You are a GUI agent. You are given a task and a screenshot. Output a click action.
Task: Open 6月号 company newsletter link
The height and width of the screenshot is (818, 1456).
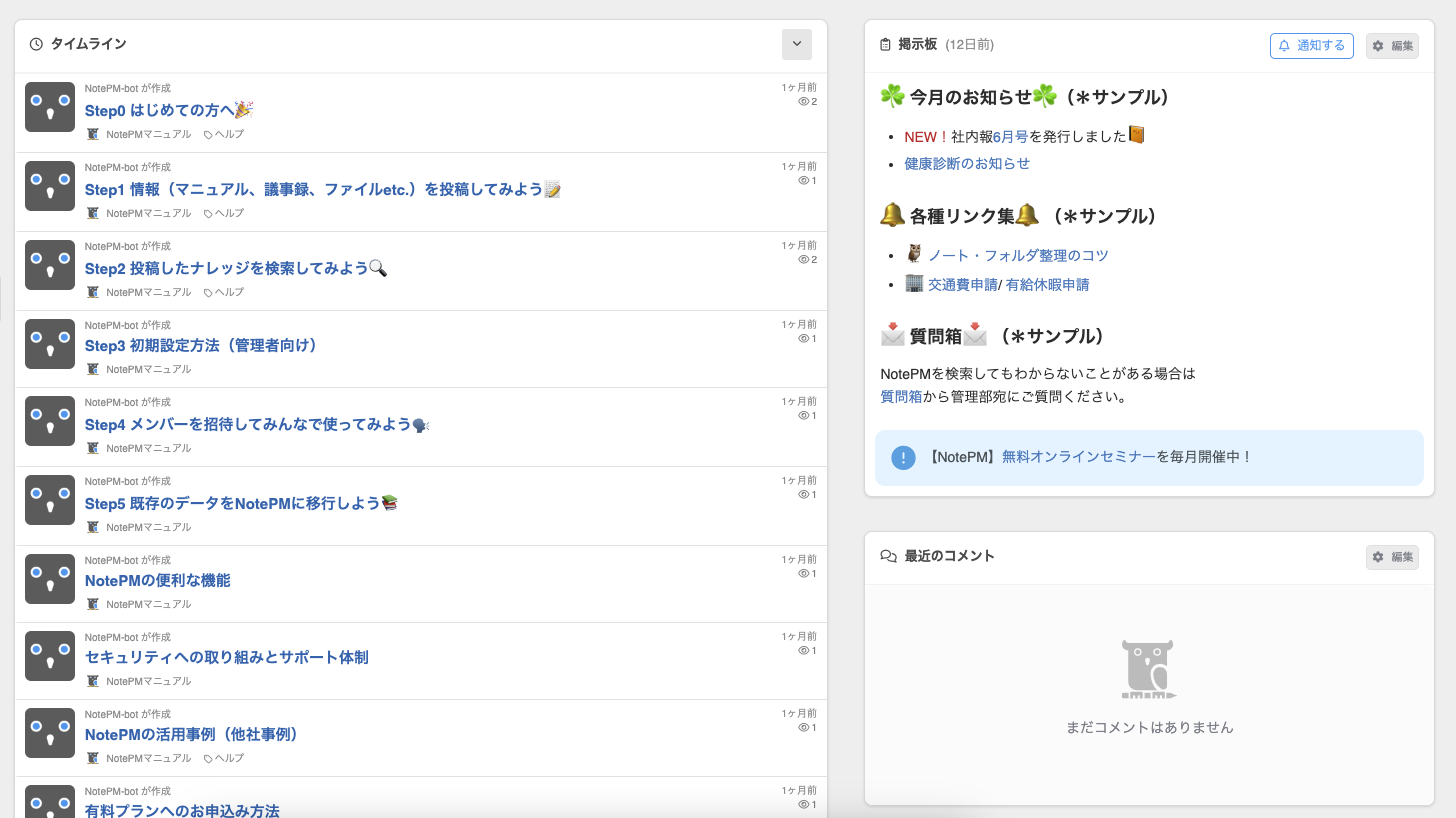1010,136
